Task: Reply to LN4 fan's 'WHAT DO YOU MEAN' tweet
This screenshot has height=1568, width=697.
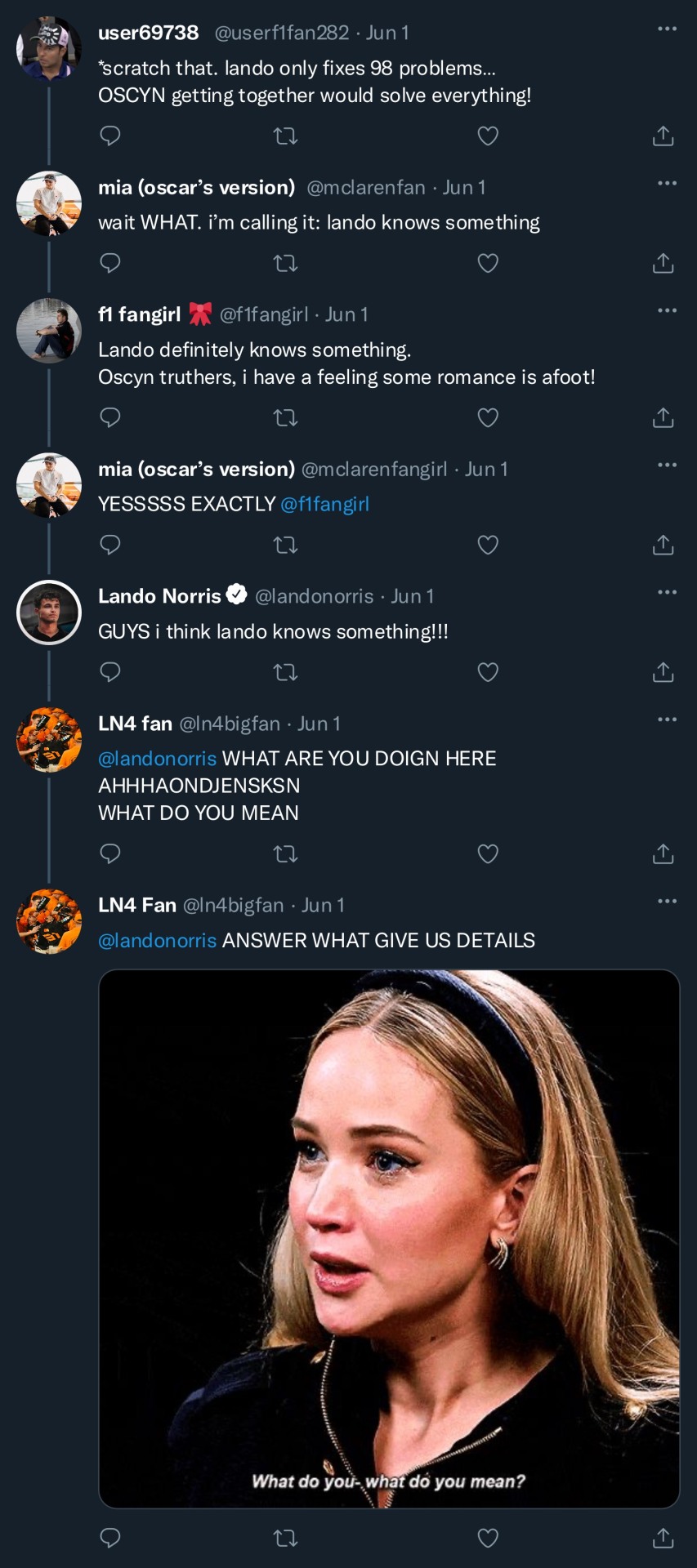Action: (109, 853)
